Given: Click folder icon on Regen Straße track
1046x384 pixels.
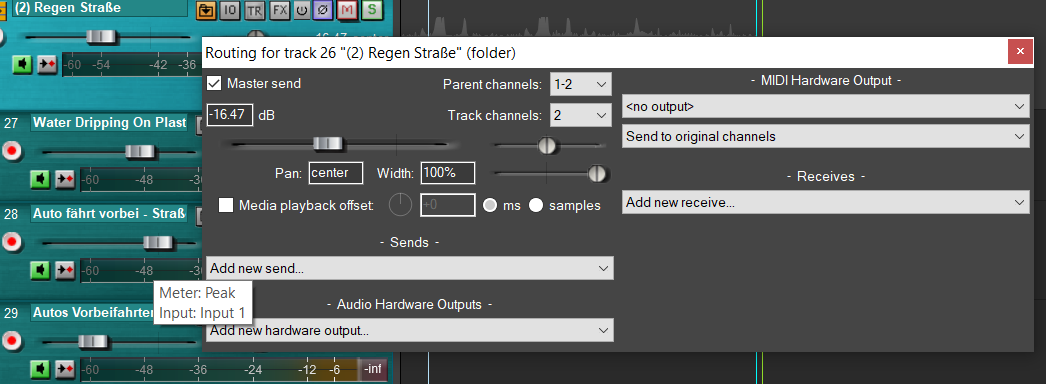Looking at the screenshot, I should click(x=207, y=10).
